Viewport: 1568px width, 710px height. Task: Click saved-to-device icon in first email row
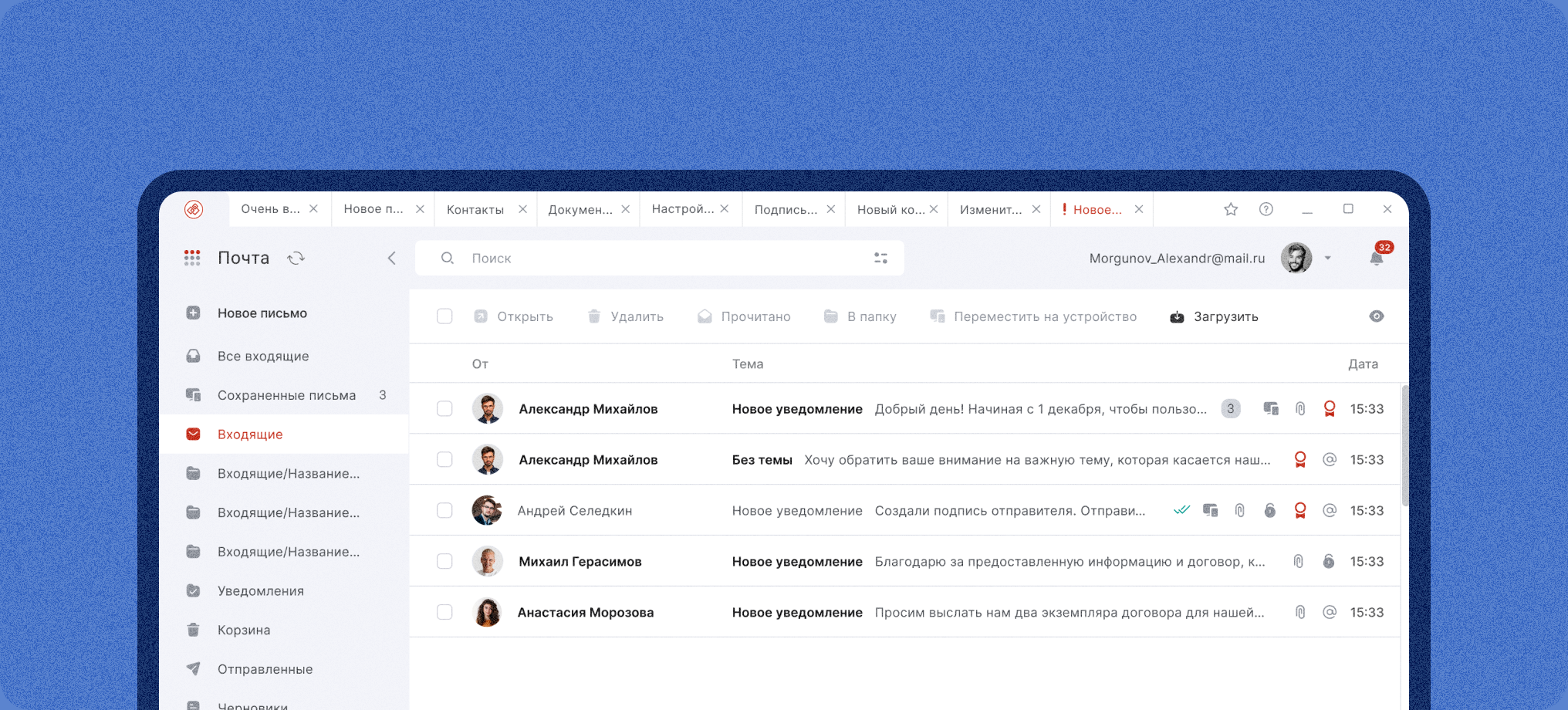pos(1271,408)
